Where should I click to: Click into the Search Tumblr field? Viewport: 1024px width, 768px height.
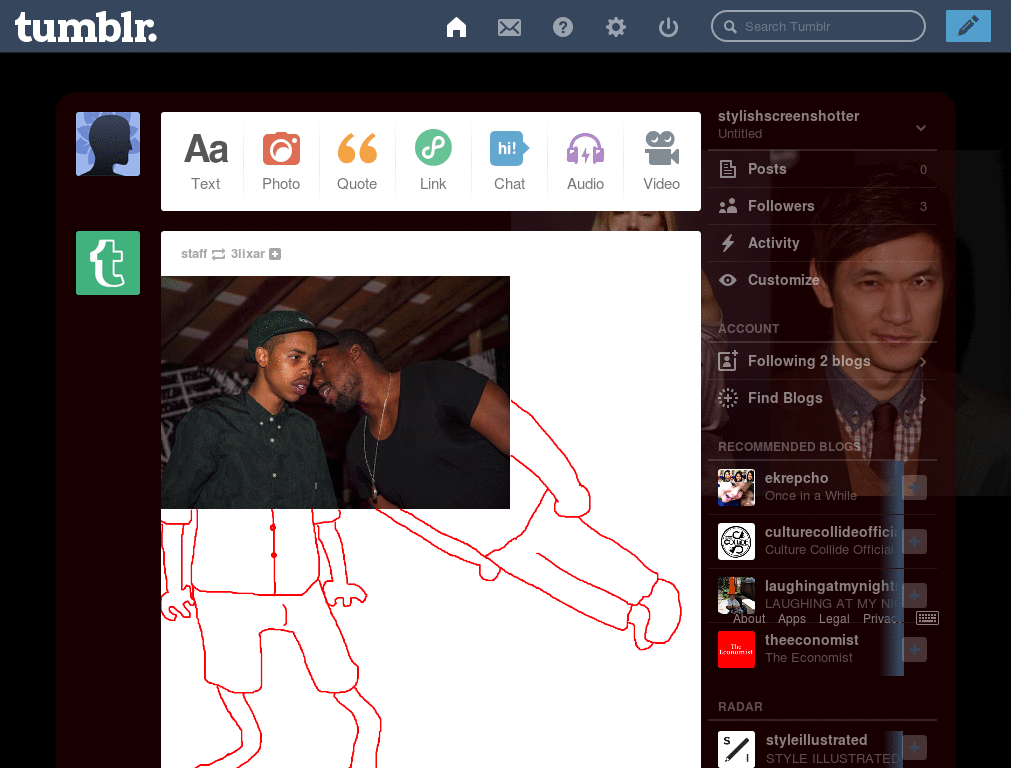(818, 26)
